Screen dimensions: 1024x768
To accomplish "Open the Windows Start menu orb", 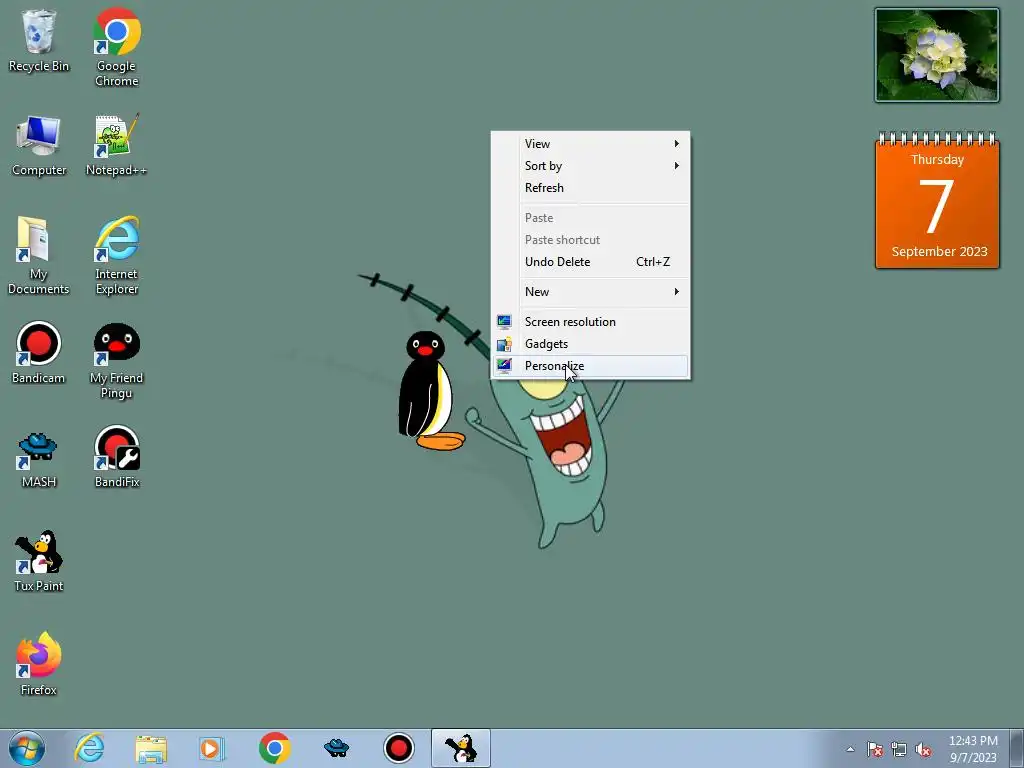I will [x=27, y=748].
